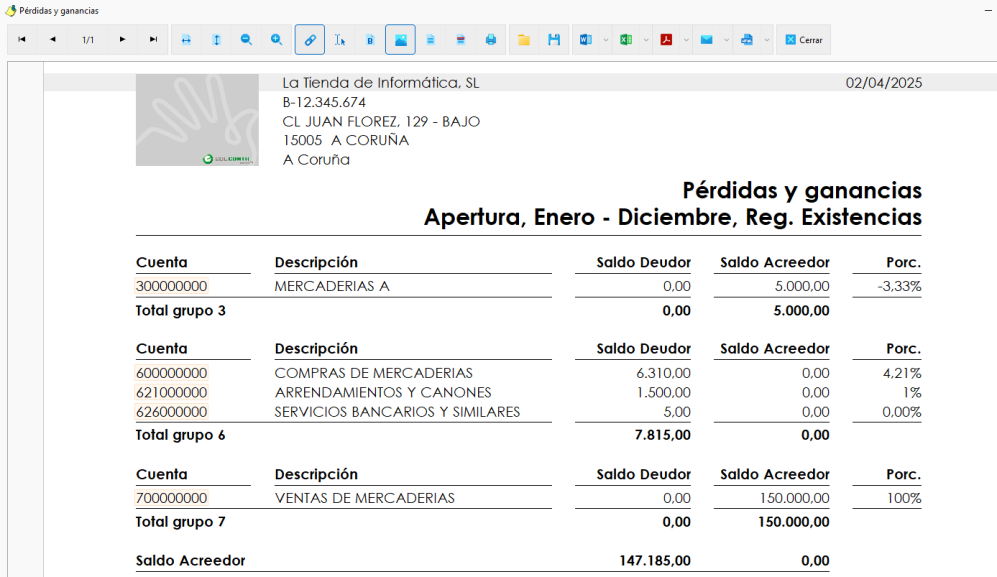The image size is (997, 577).
Task: Expand the Word export dropdown arrow
Action: pyautogui.click(x=605, y=39)
